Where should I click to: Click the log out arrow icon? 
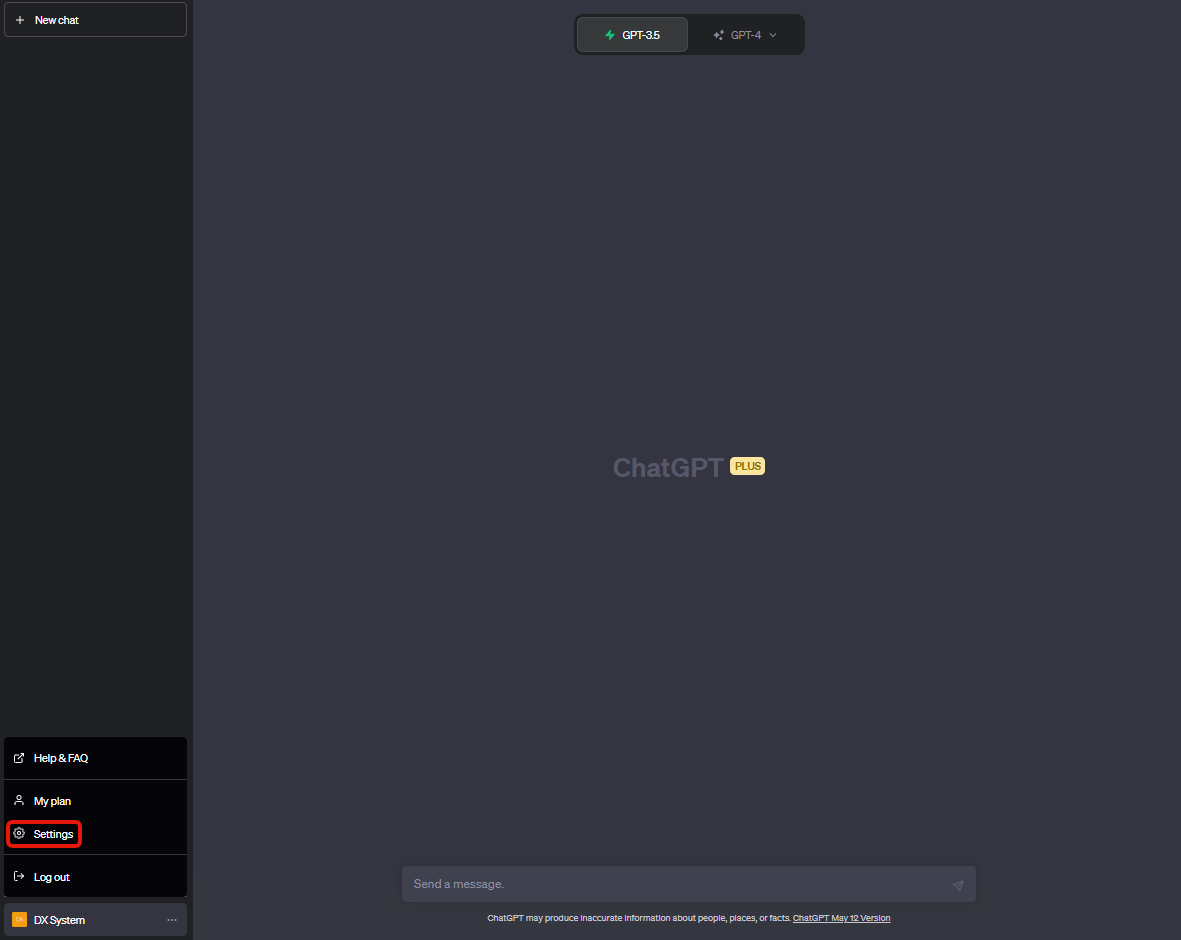click(x=20, y=877)
